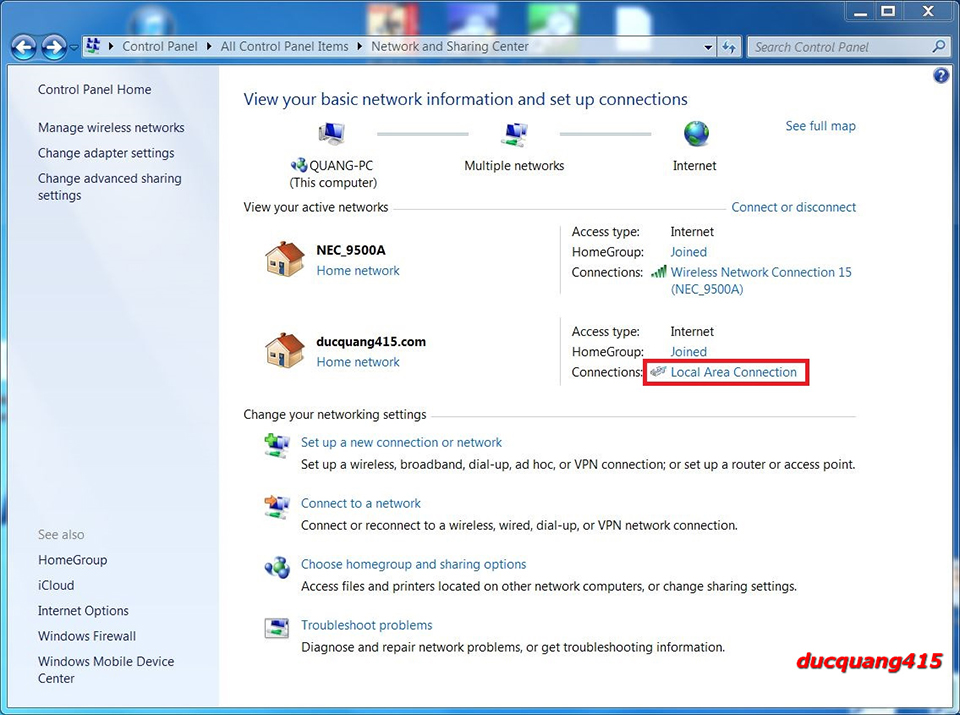The width and height of the screenshot is (960, 715).
Task: Expand the recent pages dropdown arrow
Action: coord(74,48)
